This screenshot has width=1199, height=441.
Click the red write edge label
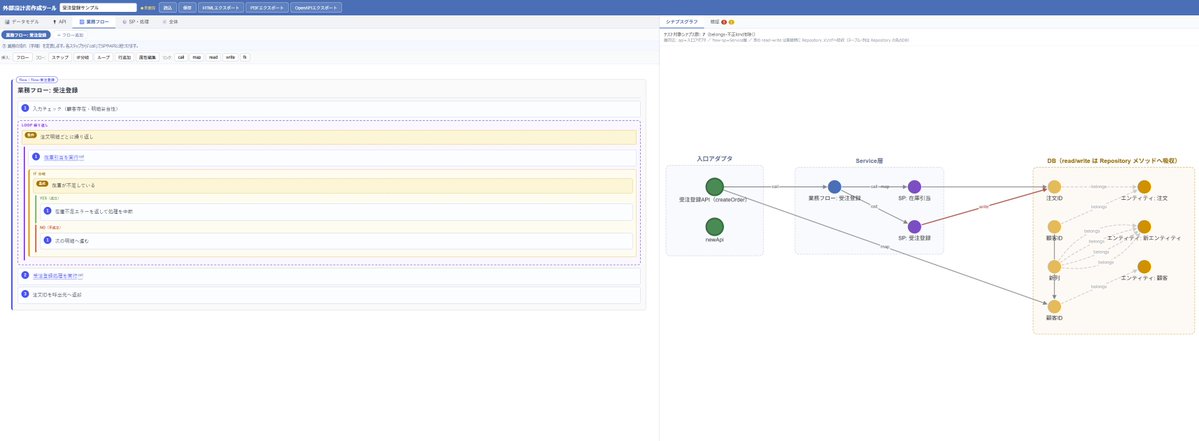click(983, 206)
